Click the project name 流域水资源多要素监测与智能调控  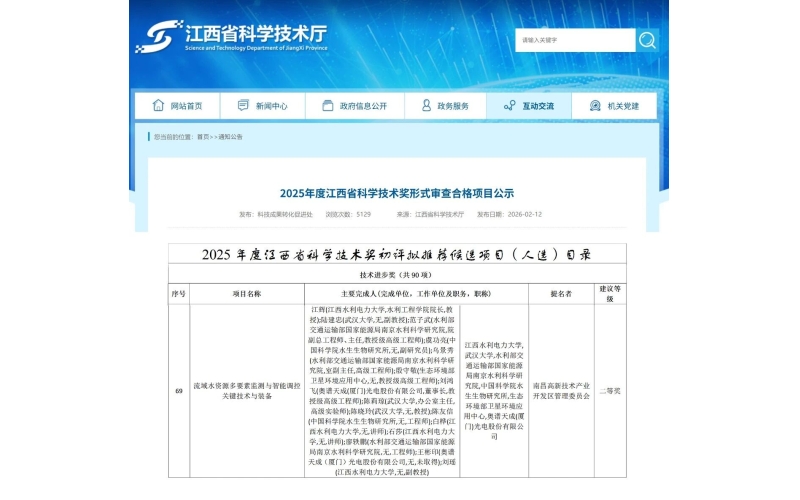pos(247,391)
